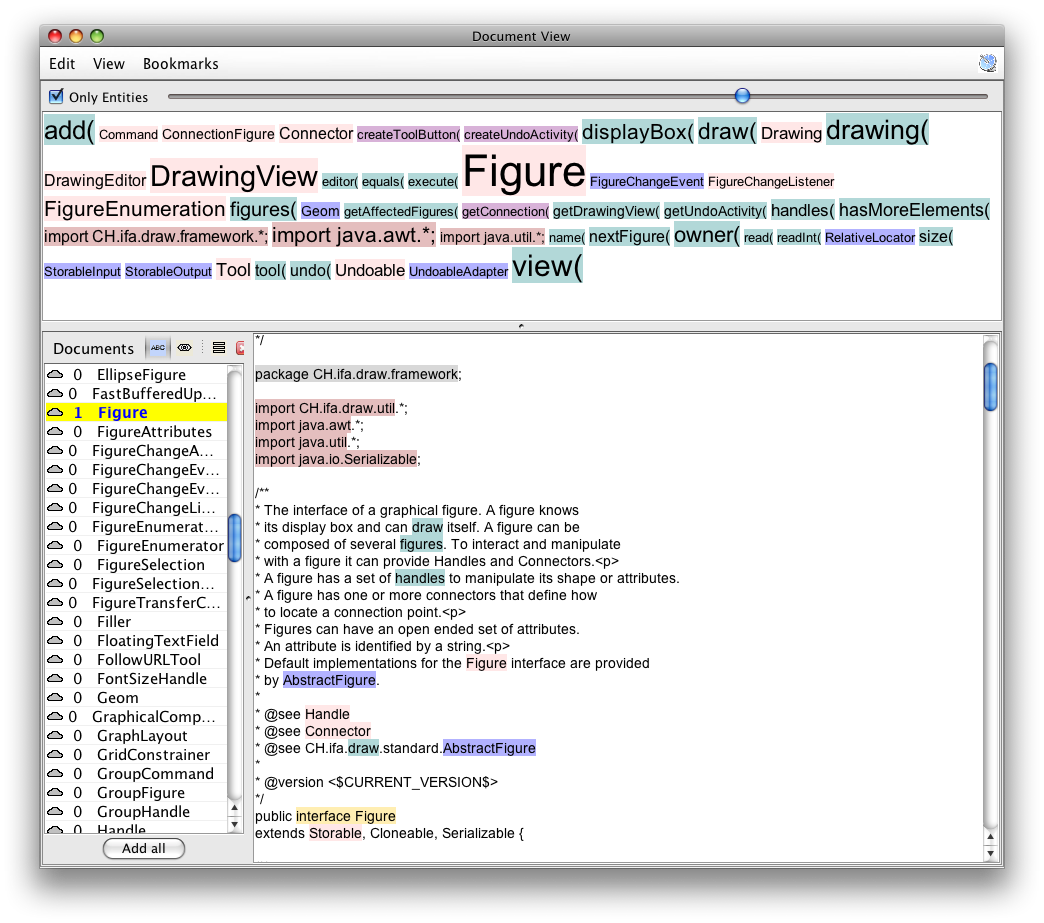Click the DrawingView tag in cloud

coord(233,177)
